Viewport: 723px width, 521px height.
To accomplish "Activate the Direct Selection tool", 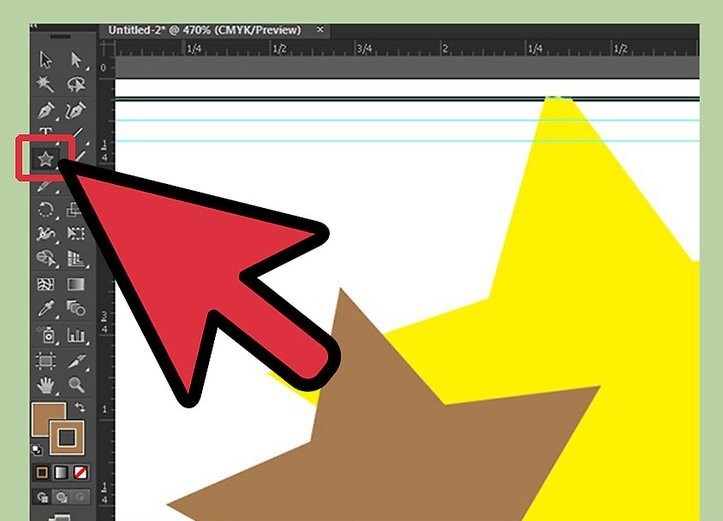I will click(x=74, y=61).
